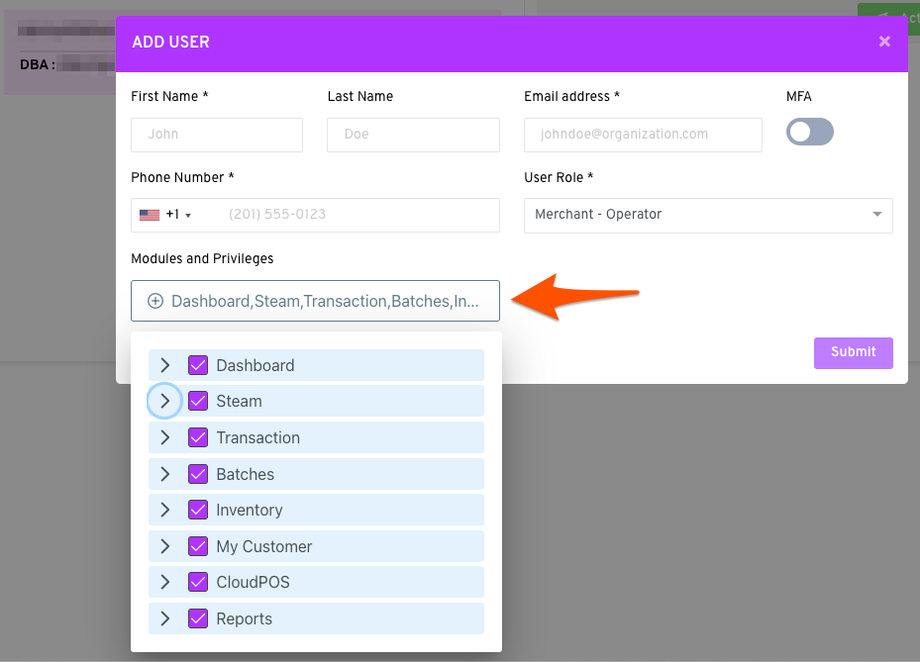Select the My Customer tree item
The image size is (920, 662).
point(264,546)
